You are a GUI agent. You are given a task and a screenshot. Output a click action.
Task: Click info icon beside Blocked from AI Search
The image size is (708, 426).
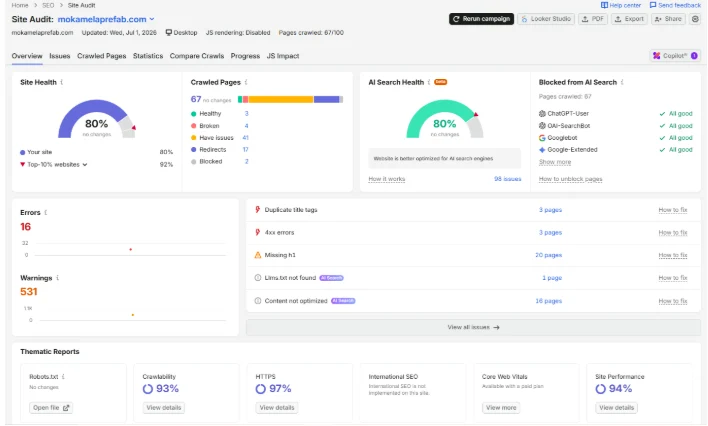click(x=622, y=82)
